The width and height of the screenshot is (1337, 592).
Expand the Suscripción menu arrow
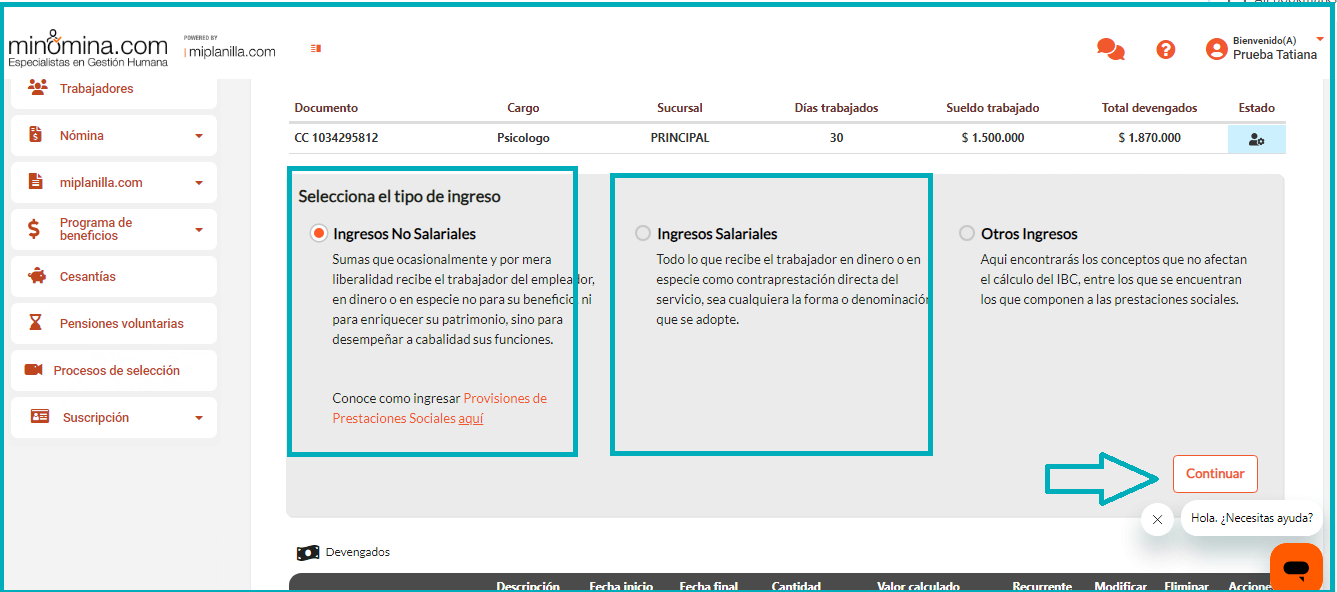point(198,418)
